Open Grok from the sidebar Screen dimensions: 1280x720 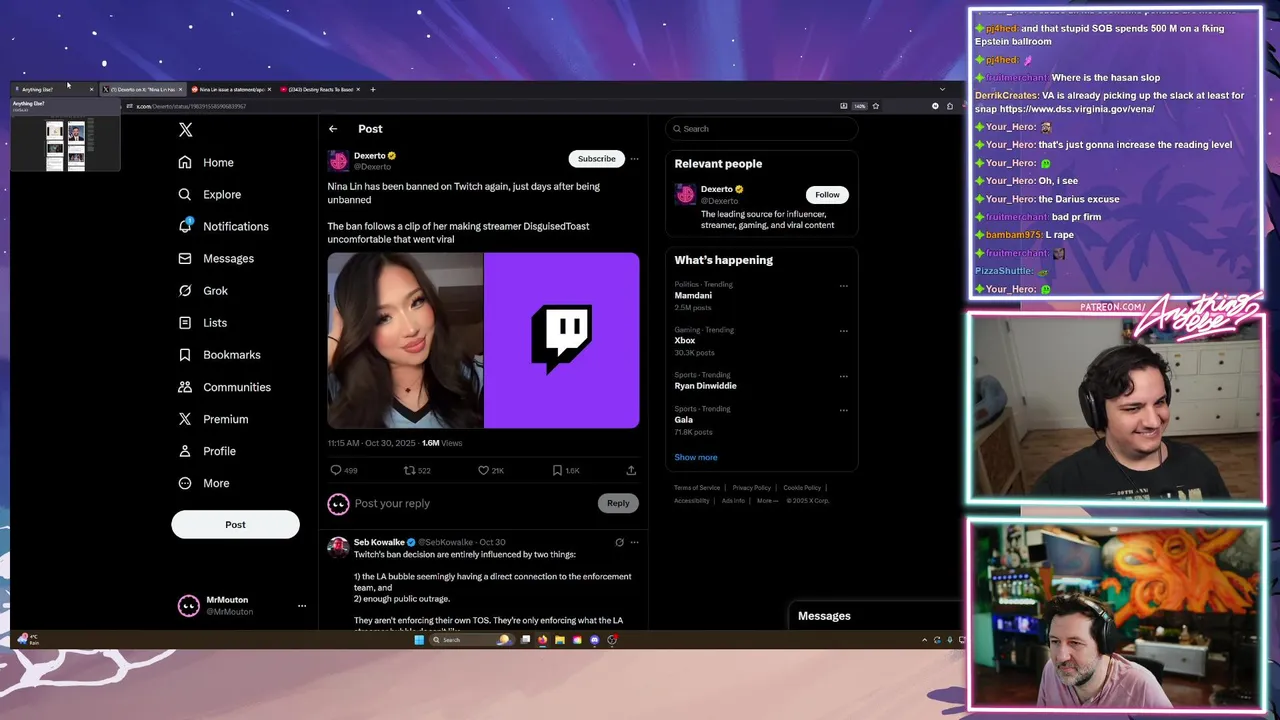[203, 290]
